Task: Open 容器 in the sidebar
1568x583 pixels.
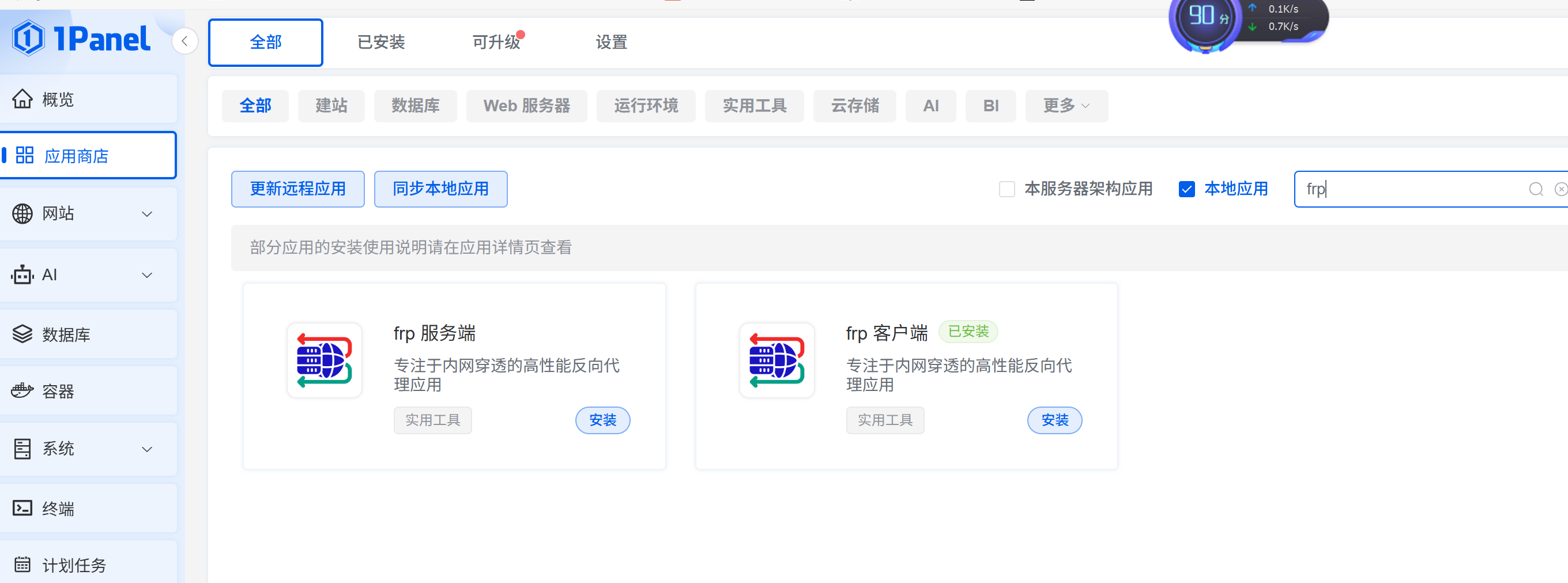Action: pos(88,391)
